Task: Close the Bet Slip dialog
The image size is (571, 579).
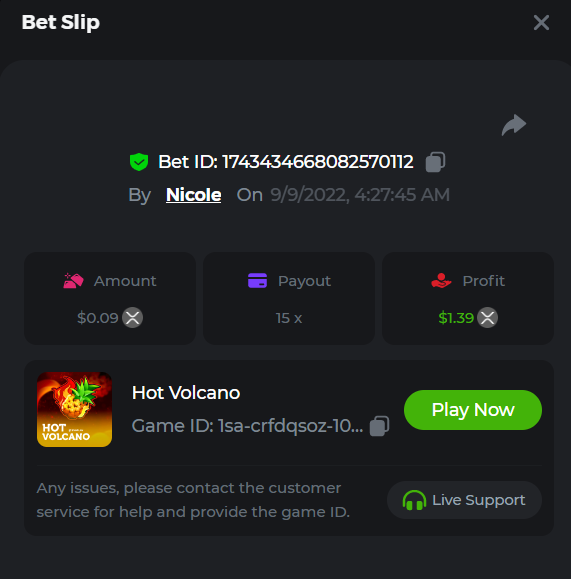Action: 541,23
